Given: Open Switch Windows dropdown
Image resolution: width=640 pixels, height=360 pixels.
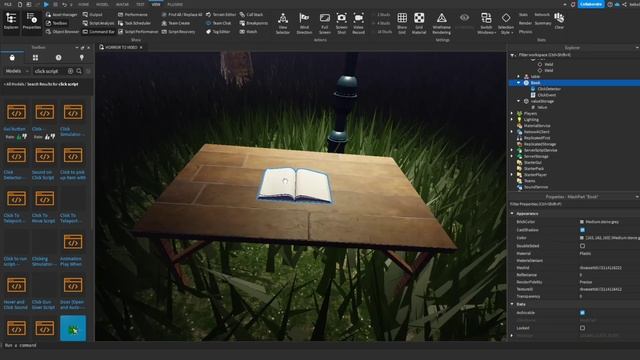Looking at the screenshot, I should pos(486,23).
